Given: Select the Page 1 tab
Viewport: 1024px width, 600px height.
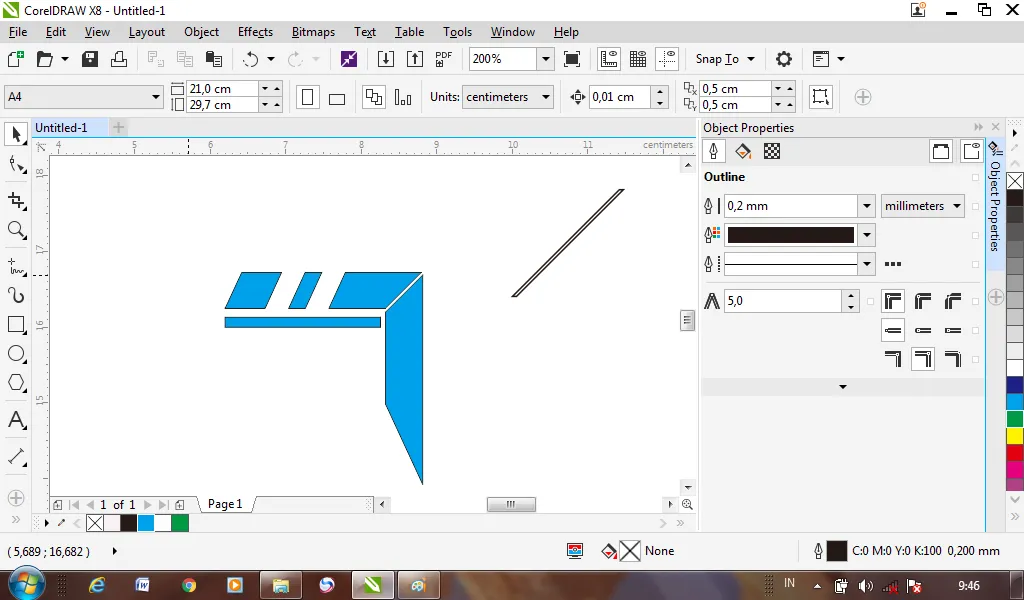Looking at the screenshot, I should pyautogui.click(x=225, y=504).
